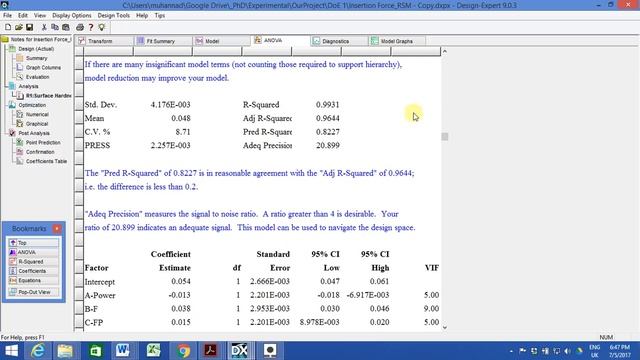Image resolution: width=640 pixels, height=360 pixels.
Task: Open the File menu
Action: tap(7, 16)
